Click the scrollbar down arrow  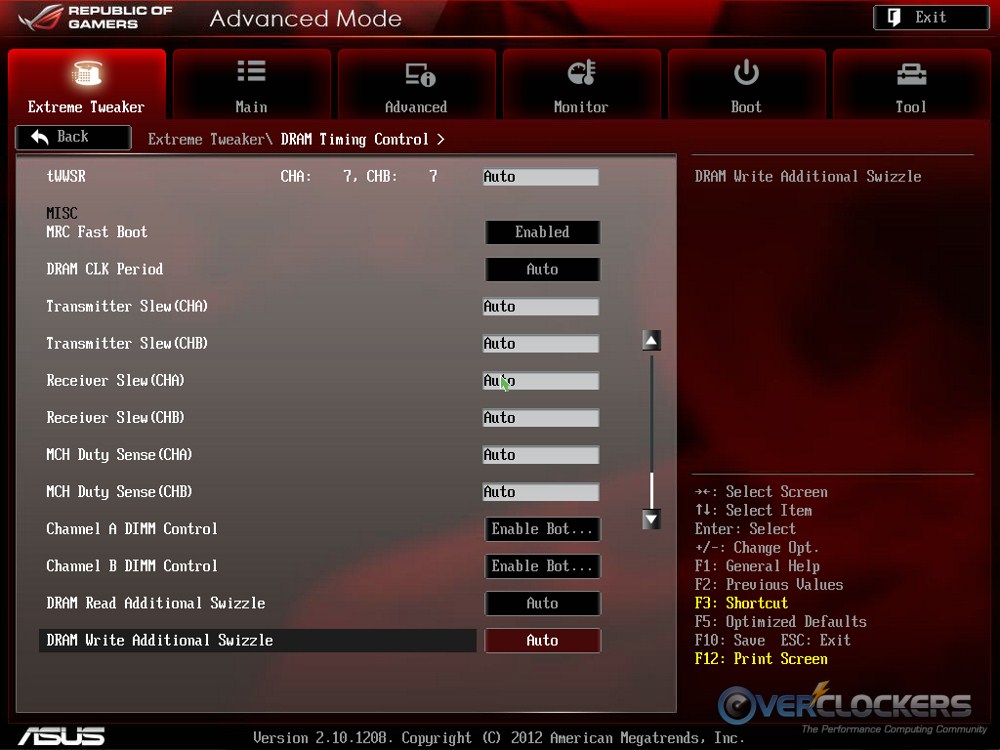652,519
